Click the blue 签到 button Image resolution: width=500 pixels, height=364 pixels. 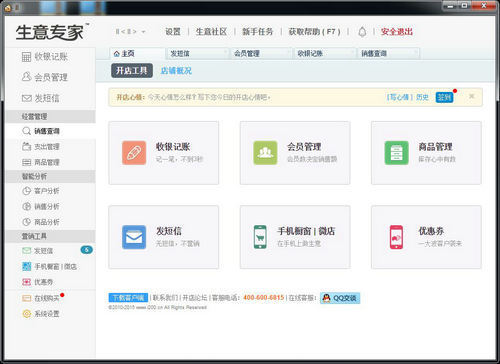(x=444, y=97)
